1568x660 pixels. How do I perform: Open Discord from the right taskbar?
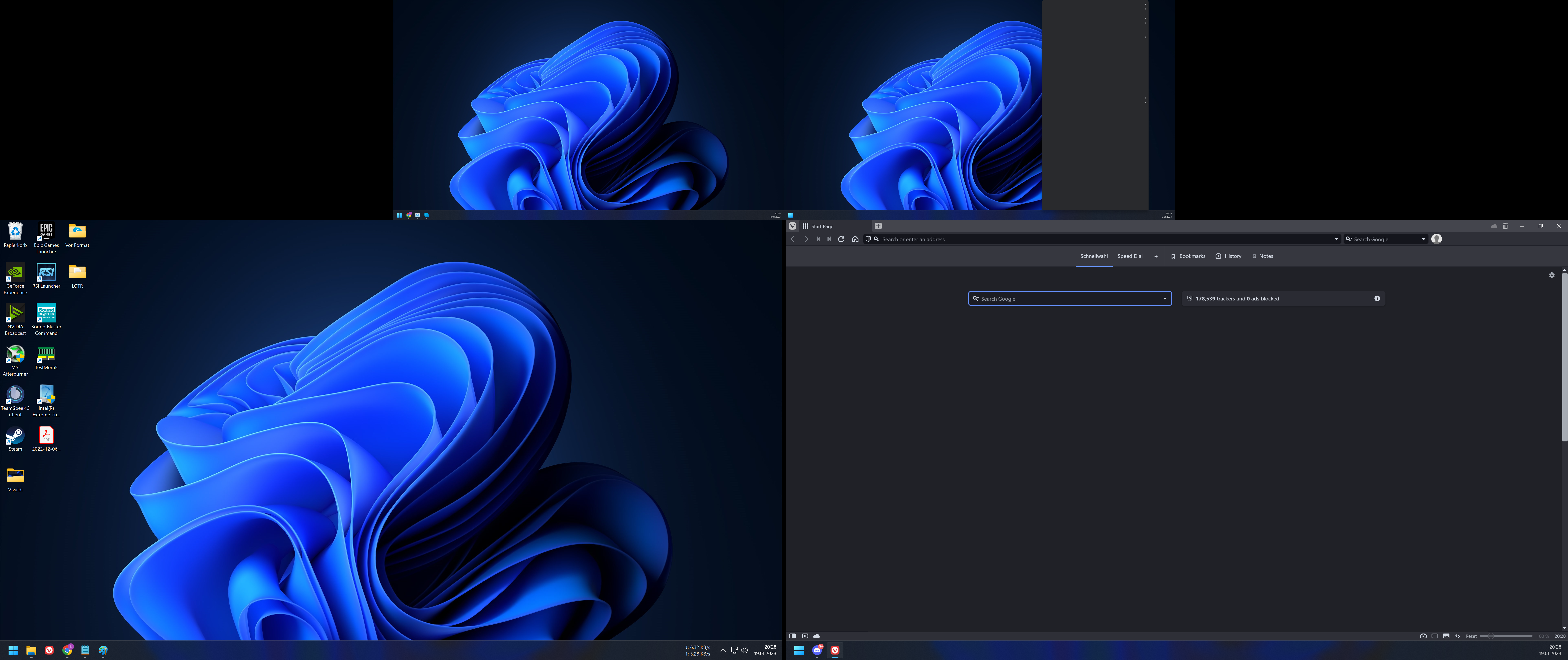818,650
